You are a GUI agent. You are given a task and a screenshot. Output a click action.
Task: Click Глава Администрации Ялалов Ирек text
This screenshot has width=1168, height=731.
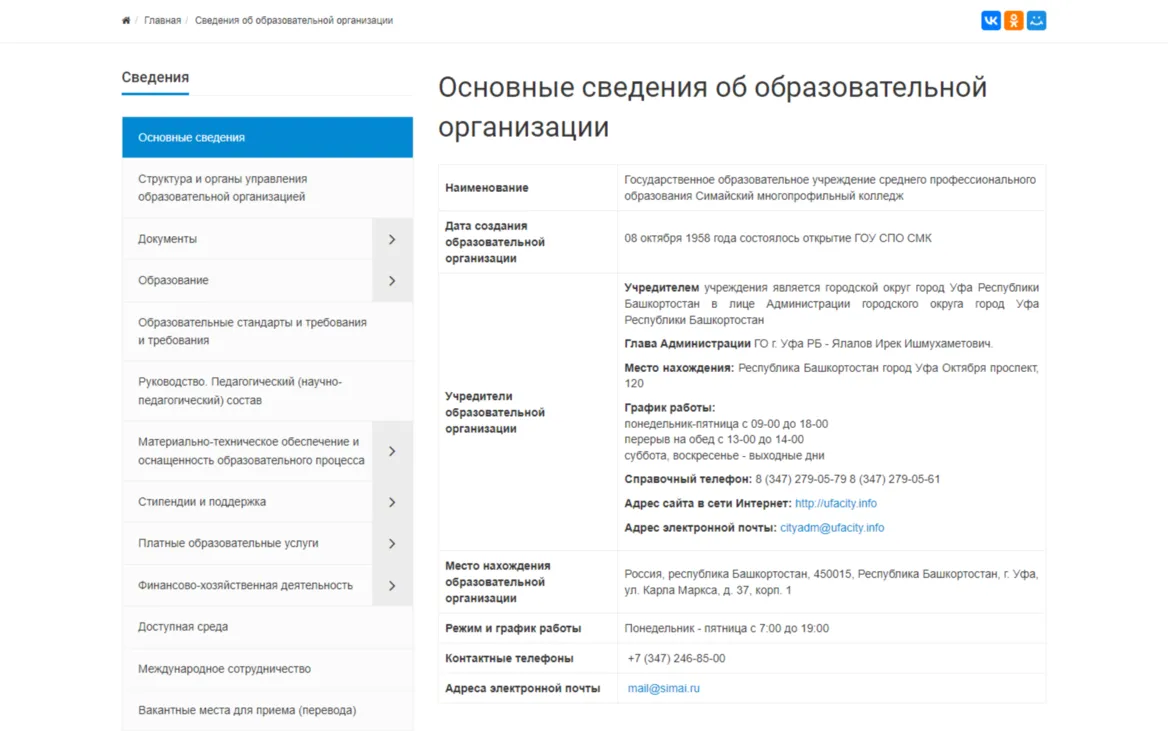(x=808, y=344)
